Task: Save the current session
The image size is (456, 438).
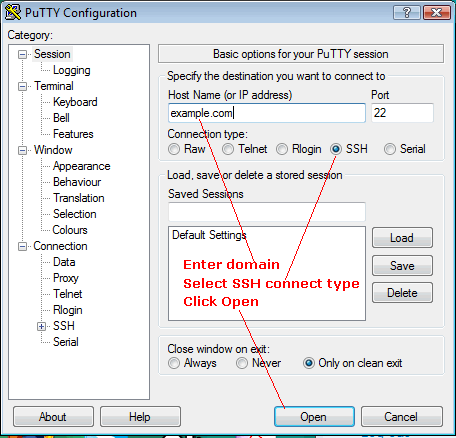Action: [402, 266]
